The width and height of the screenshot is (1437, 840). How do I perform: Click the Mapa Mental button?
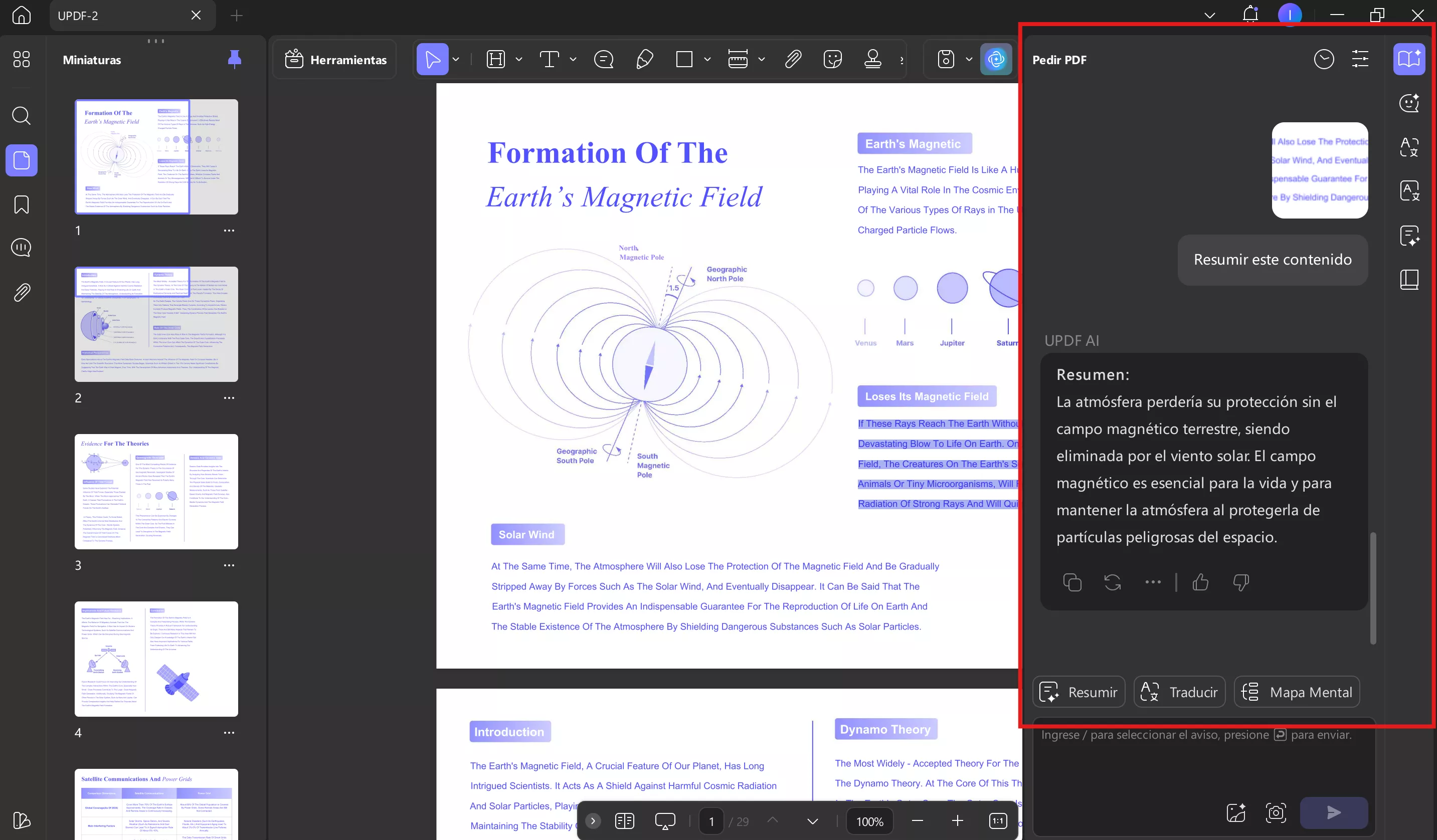tap(1297, 692)
